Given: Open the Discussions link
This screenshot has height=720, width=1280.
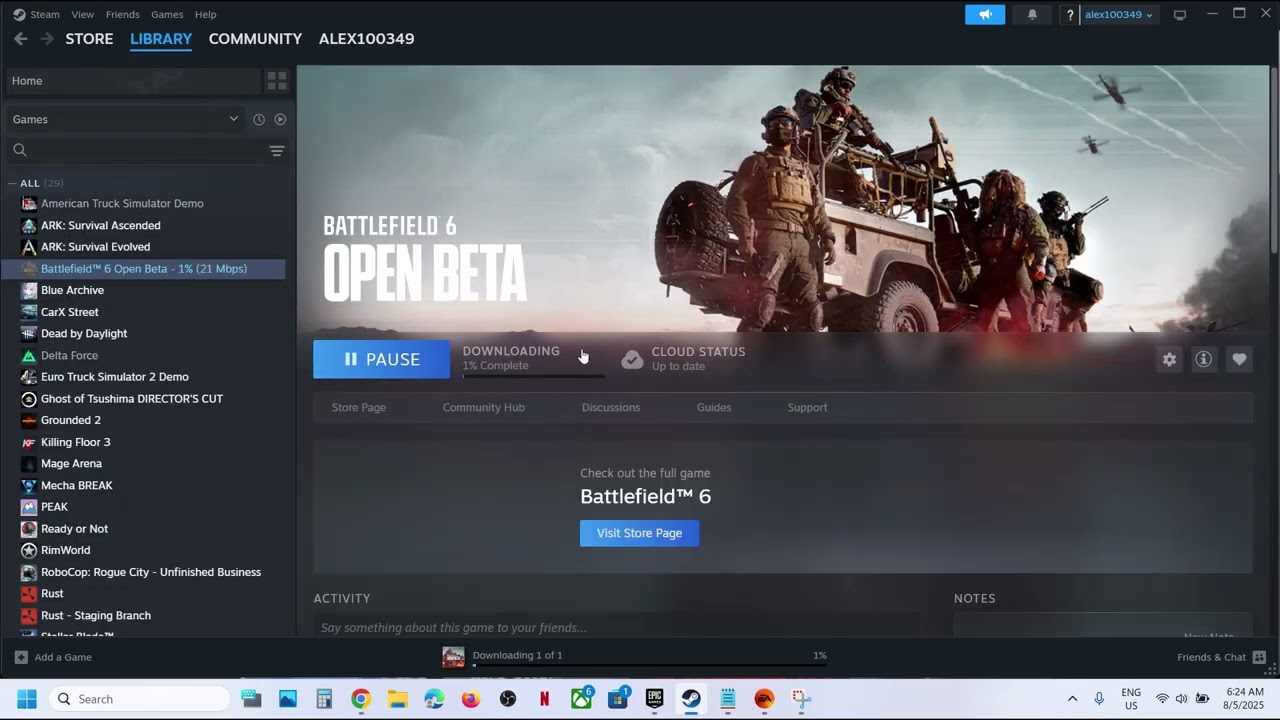Looking at the screenshot, I should click(x=611, y=407).
